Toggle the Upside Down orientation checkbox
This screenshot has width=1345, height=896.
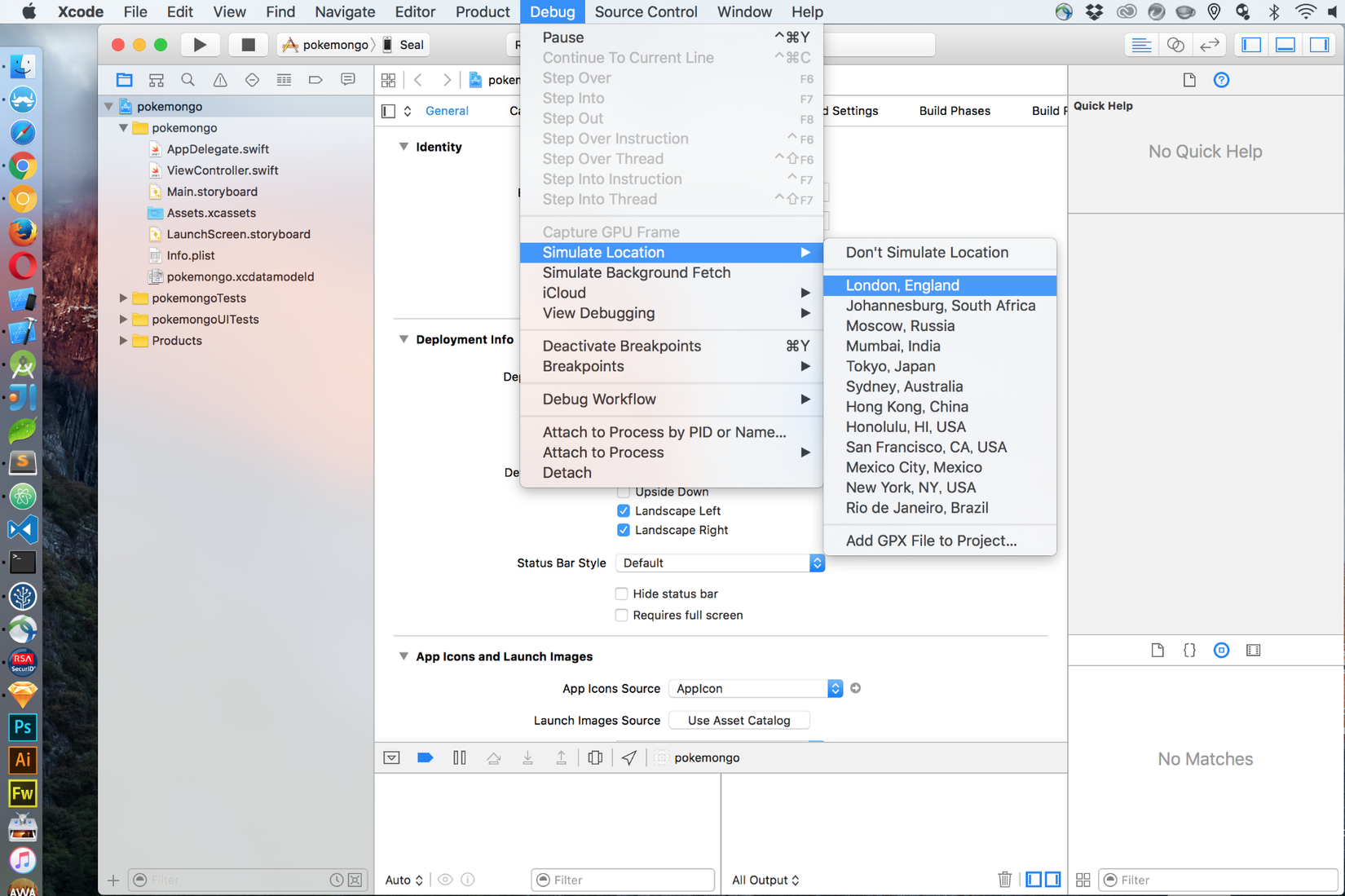(x=624, y=492)
